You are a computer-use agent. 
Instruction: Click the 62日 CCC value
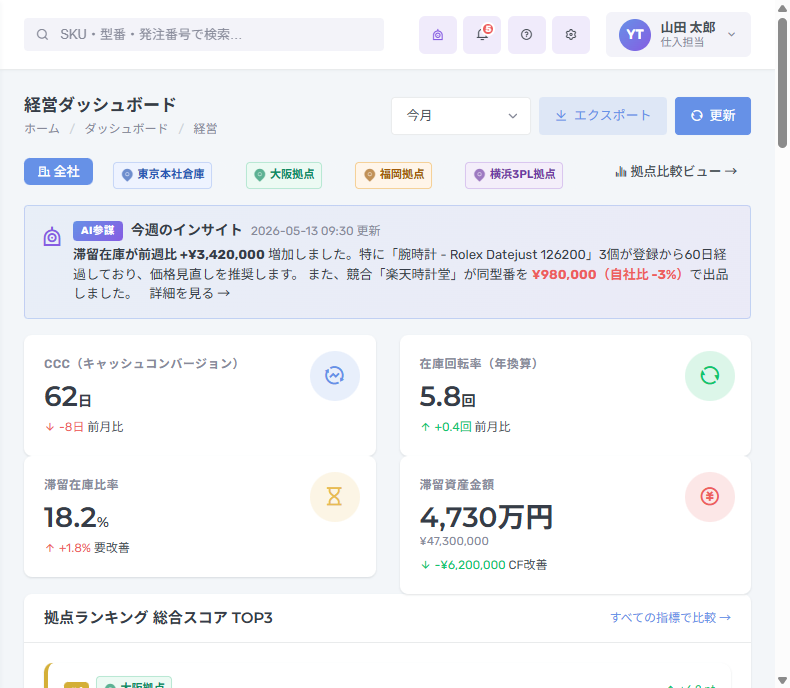[68, 397]
